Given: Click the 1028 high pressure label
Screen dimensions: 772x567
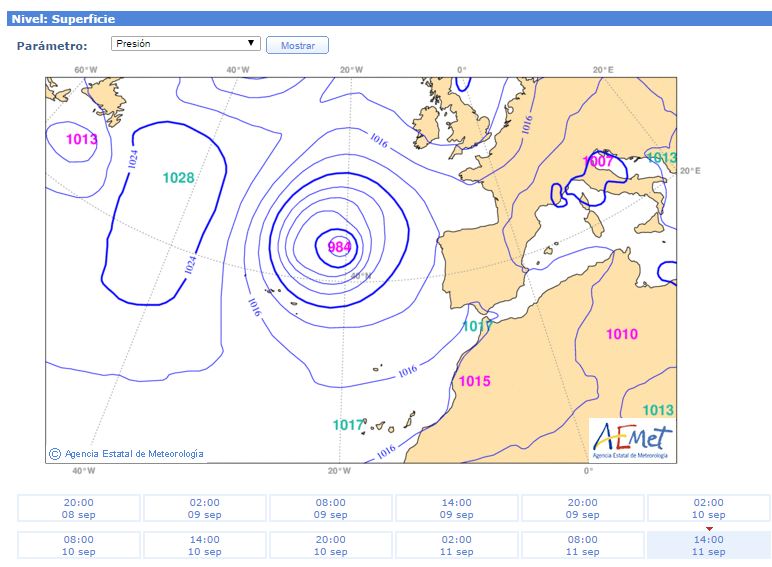Looking at the screenshot, I should tap(178, 178).
